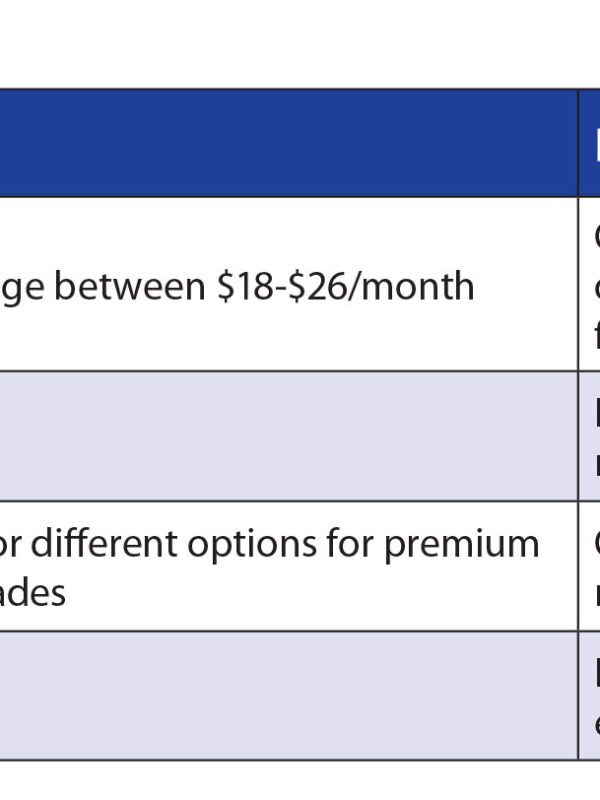Image resolution: width=600 pixels, height=800 pixels.
Task: Click the right-column lavender cell in the bottom row
Action: pyautogui.click(x=590, y=695)
